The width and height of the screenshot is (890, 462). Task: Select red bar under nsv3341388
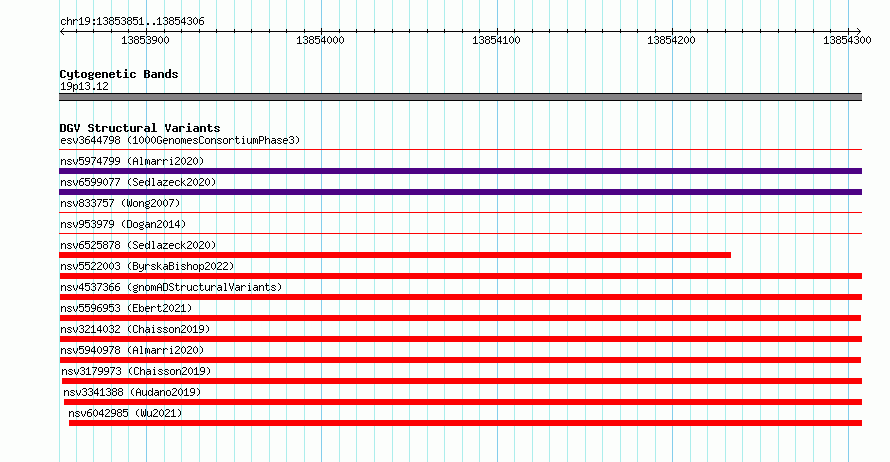[x=463, y=402]
